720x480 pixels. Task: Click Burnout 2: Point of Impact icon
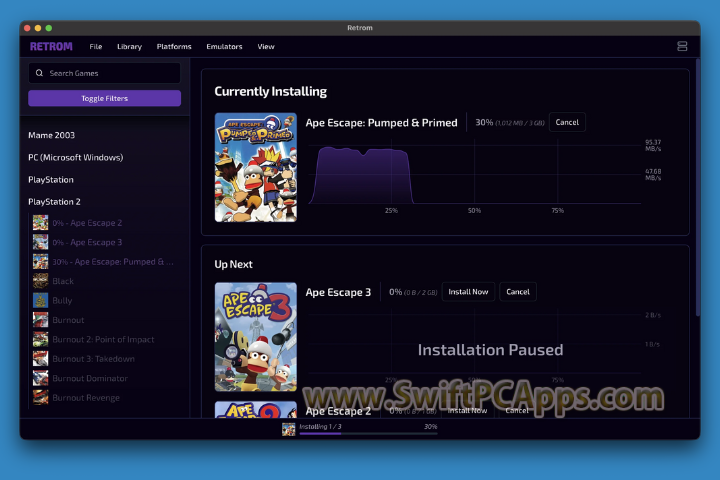coord(40,339)
